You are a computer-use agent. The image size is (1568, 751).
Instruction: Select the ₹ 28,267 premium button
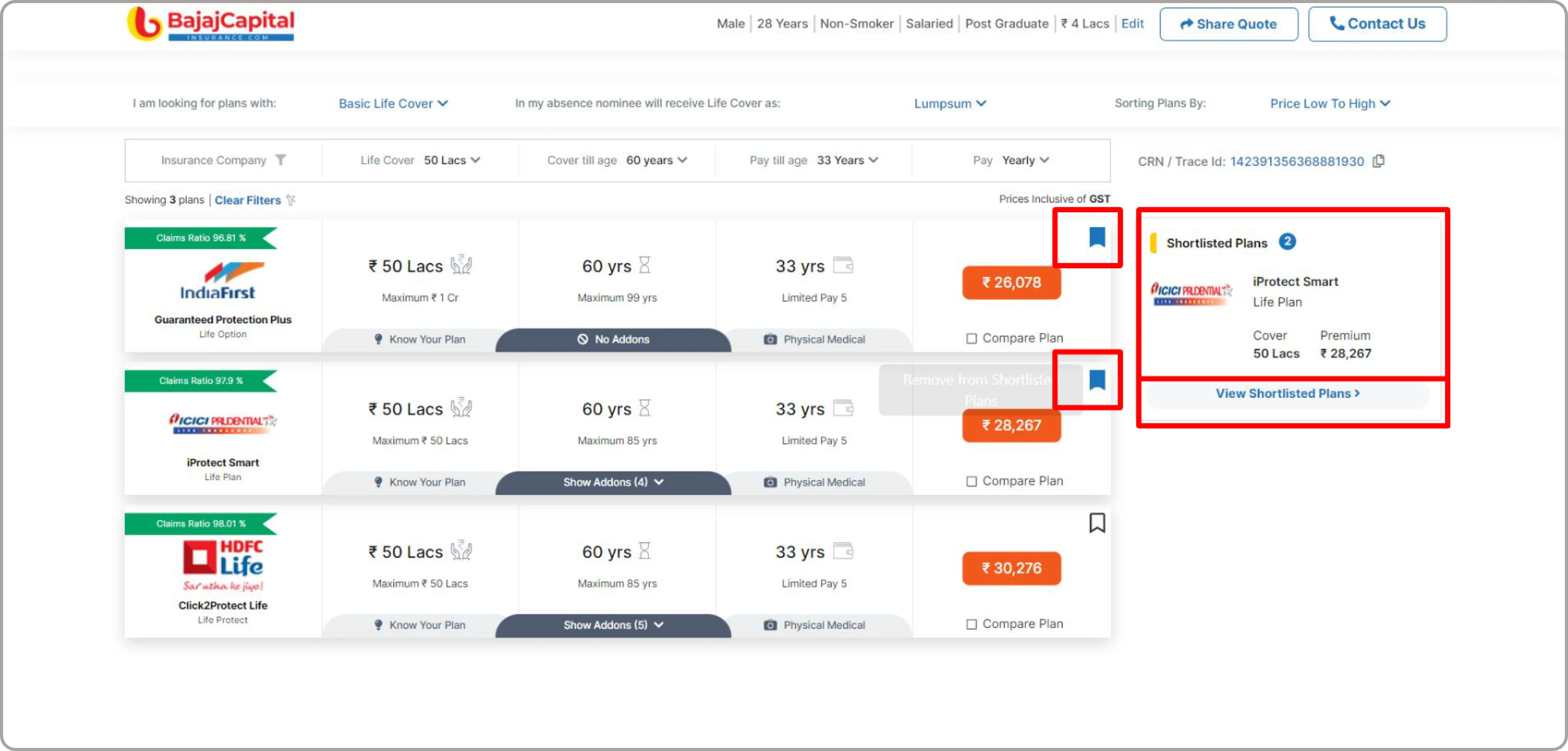(1011, 426)
